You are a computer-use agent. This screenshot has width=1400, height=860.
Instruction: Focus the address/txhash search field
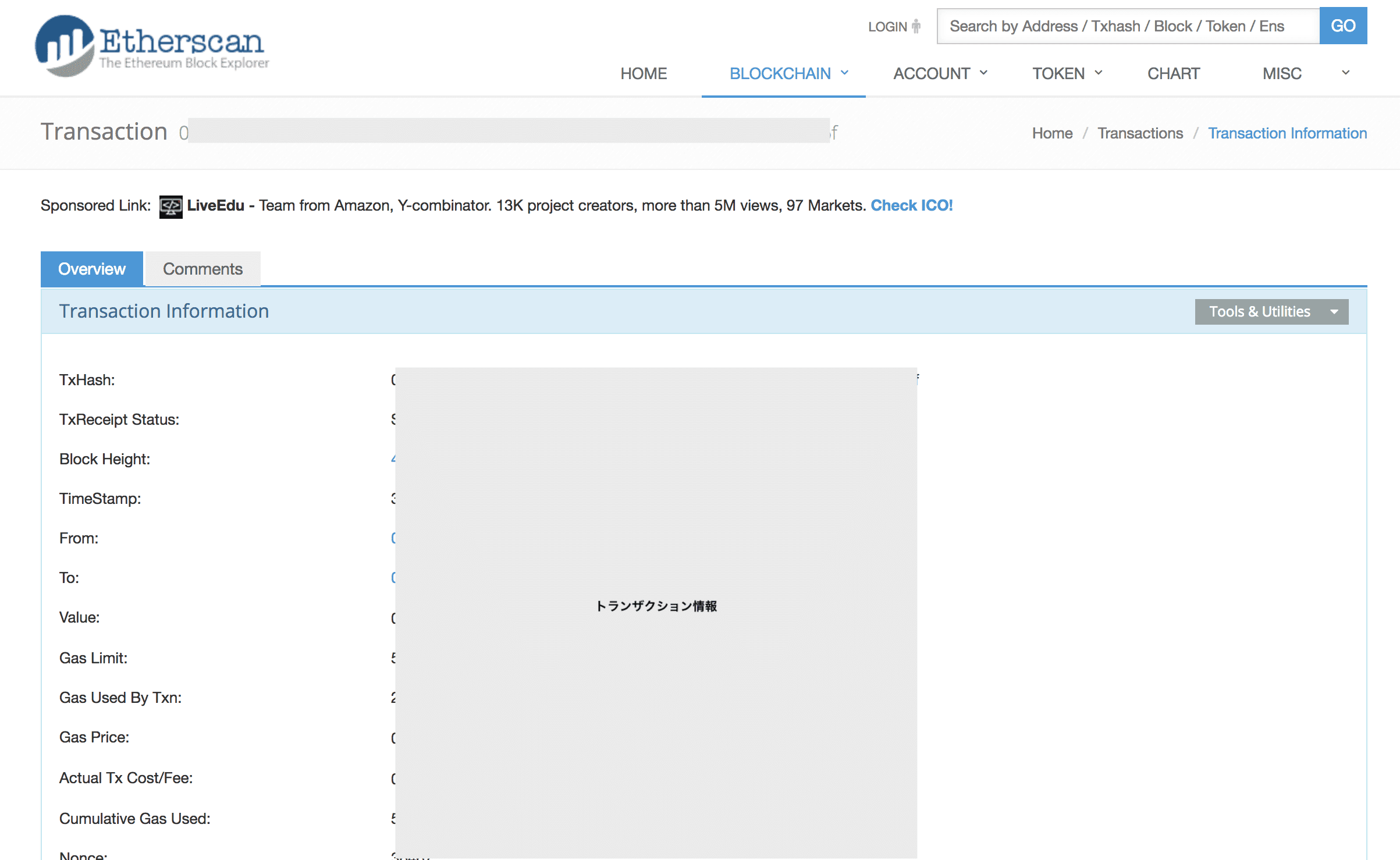click(x=1128, y=26)
